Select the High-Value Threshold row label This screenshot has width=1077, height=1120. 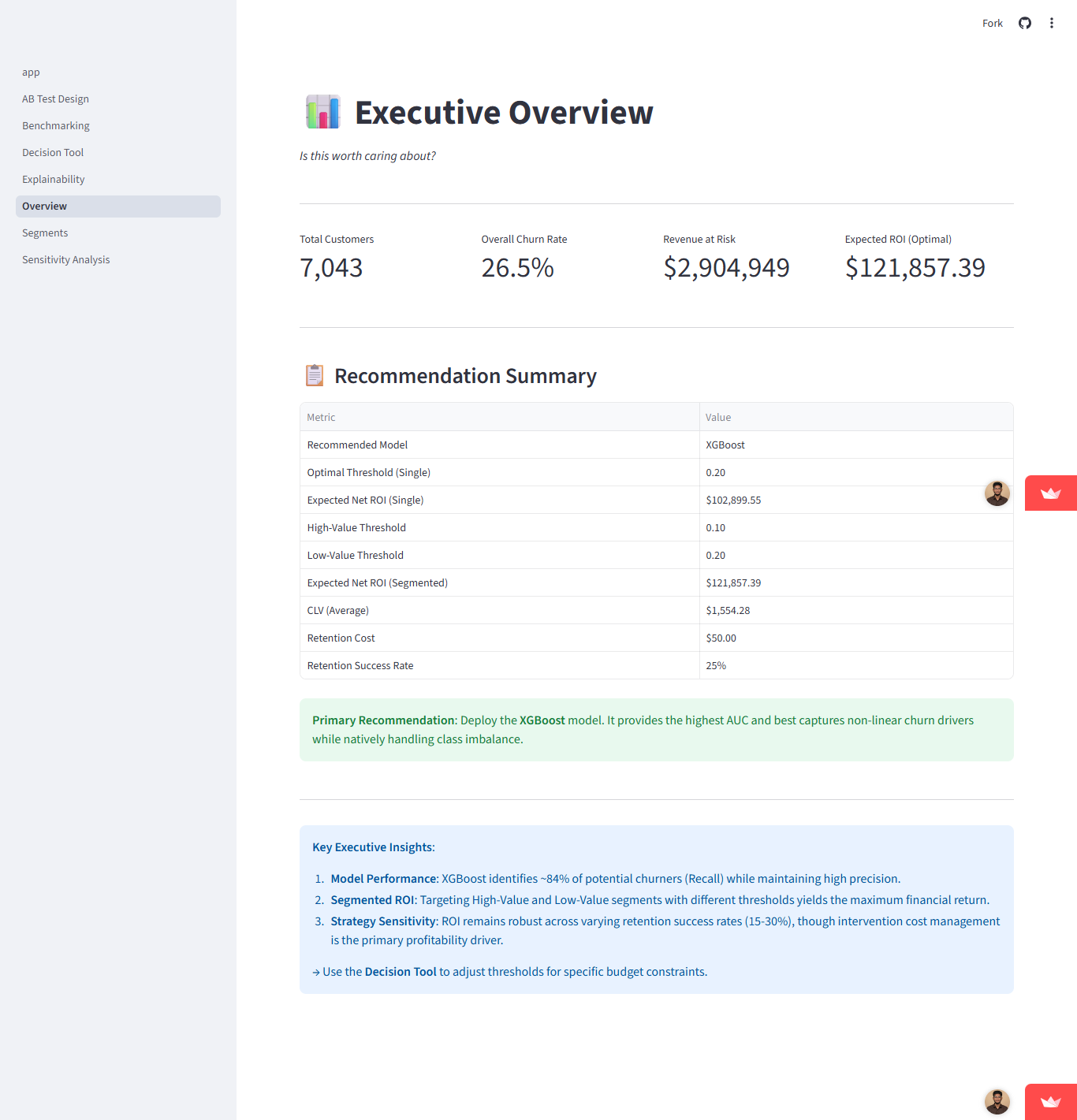500,527
